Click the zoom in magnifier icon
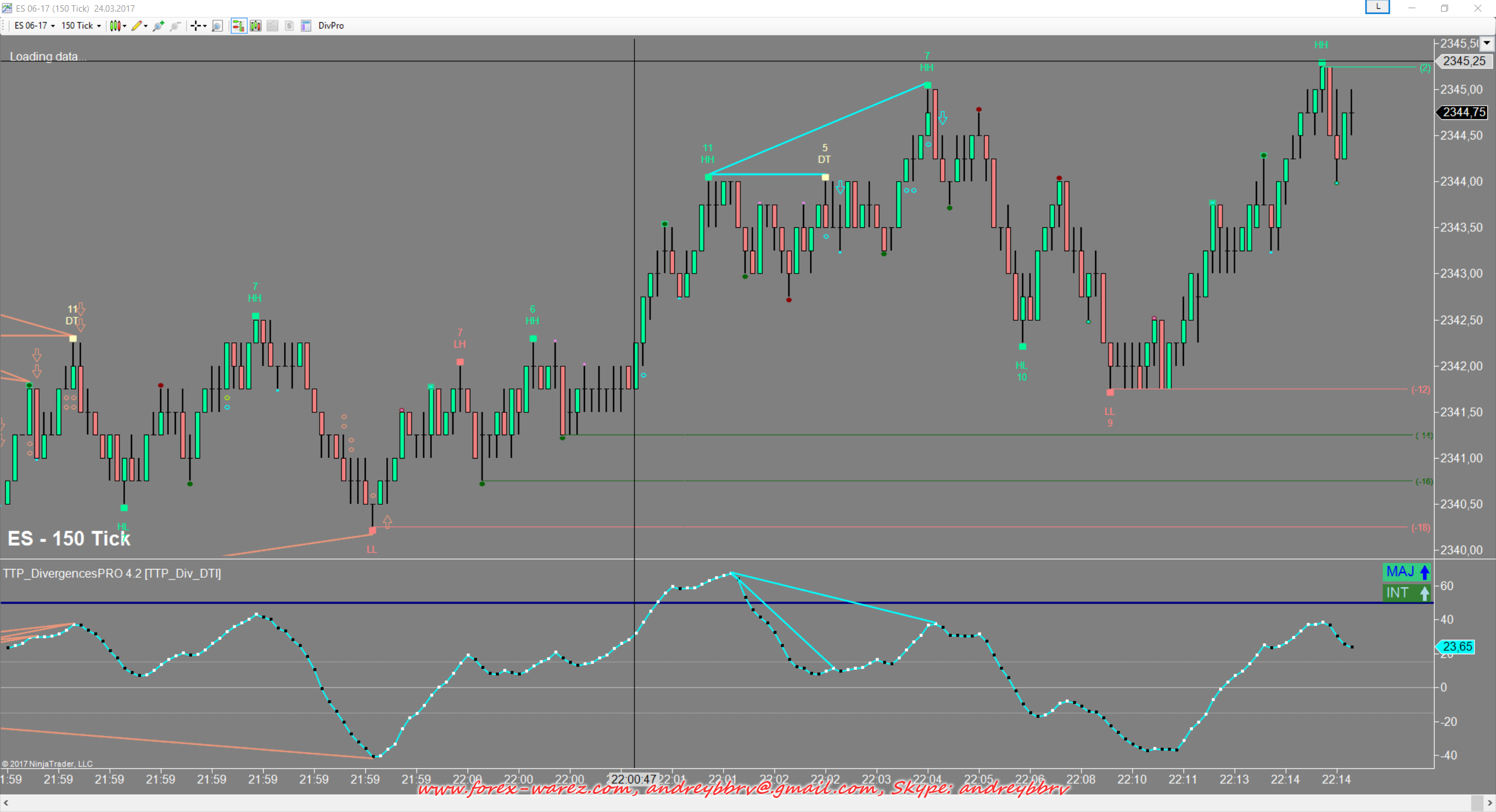Image resolution: width=1496 pixels, height=812 pixels. (158, 26)
